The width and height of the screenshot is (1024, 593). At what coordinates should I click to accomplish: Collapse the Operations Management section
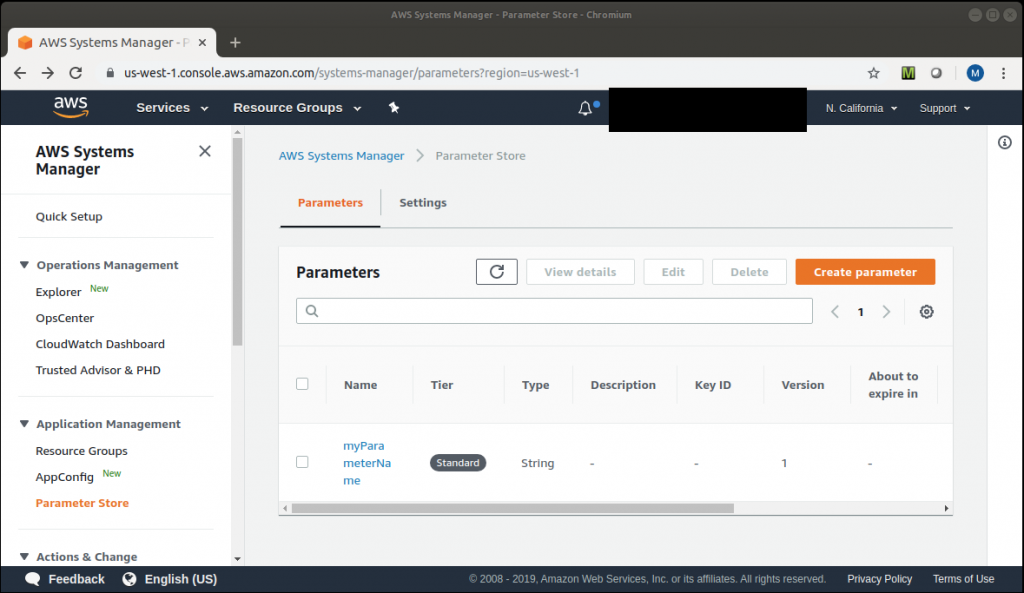[25, 265]
